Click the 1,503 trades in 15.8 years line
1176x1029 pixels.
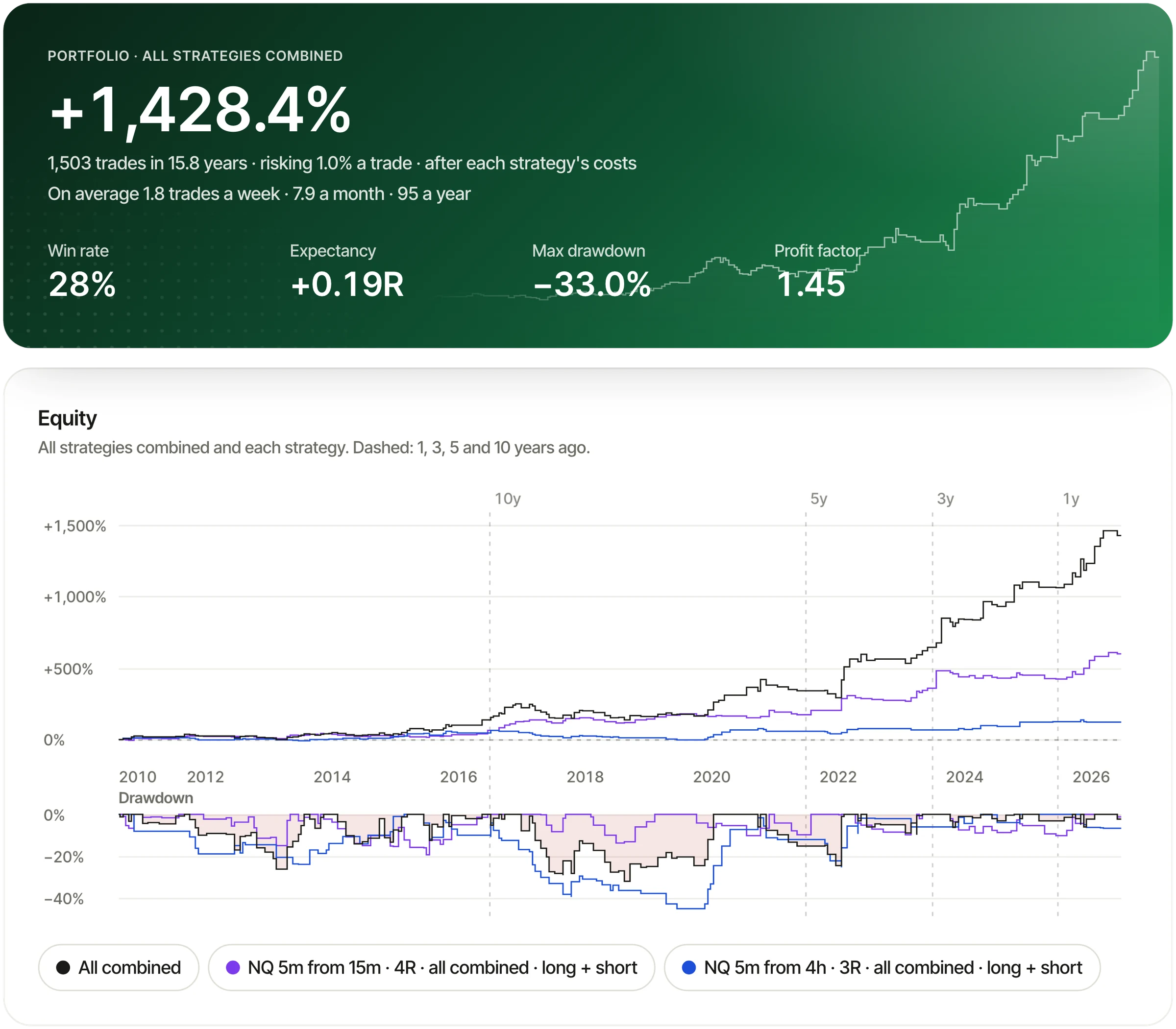pos(342,163)
